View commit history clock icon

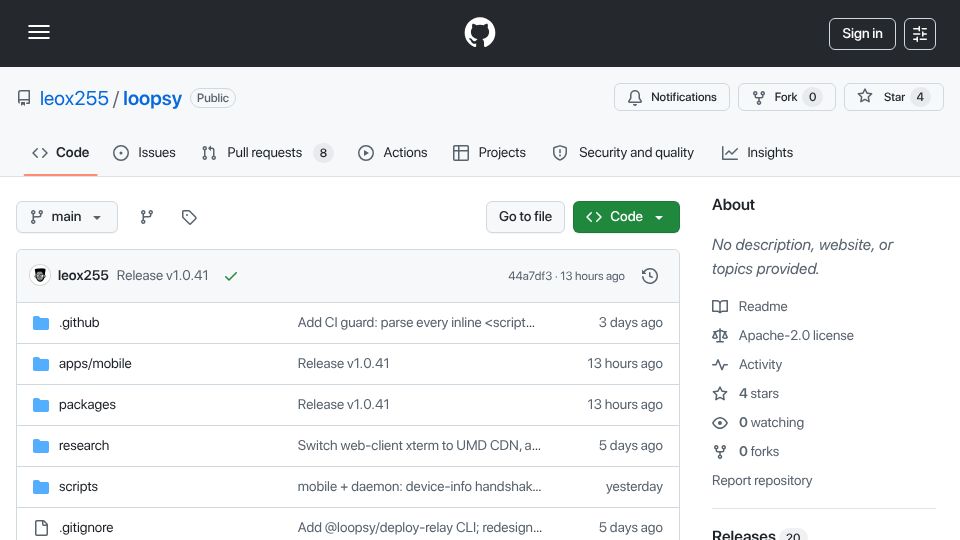(x=650, y=276)
